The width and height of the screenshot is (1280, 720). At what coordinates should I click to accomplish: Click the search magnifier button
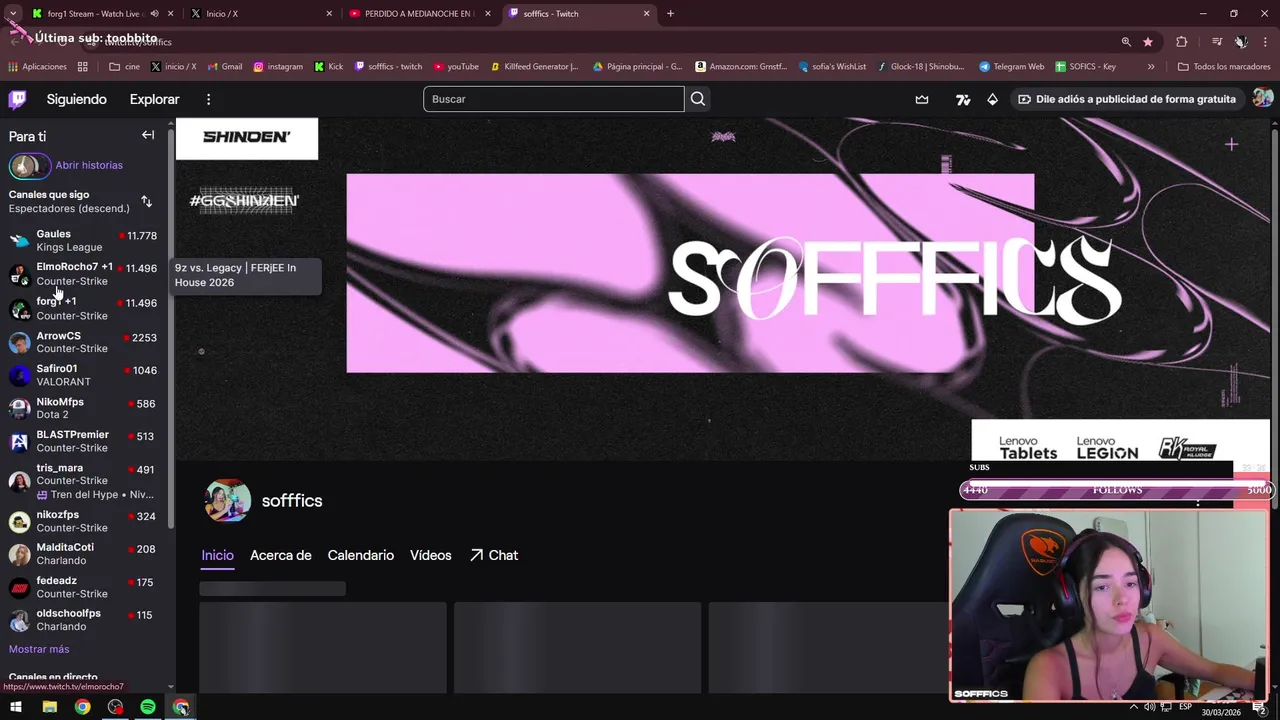[x=698, y=99]
